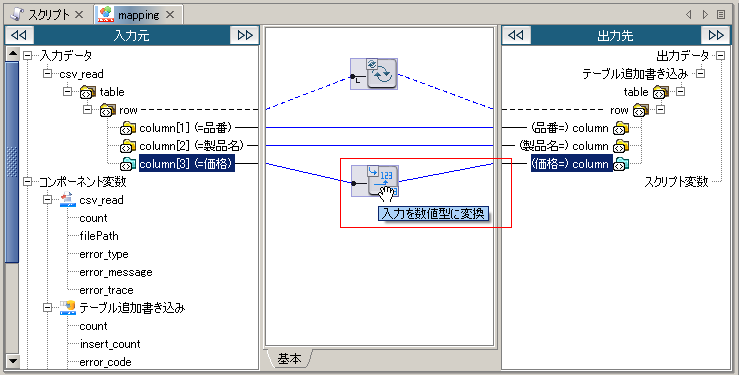Select filePath variable under csv_read
This screenshot has width=739, height=375.
click(99, 236)
